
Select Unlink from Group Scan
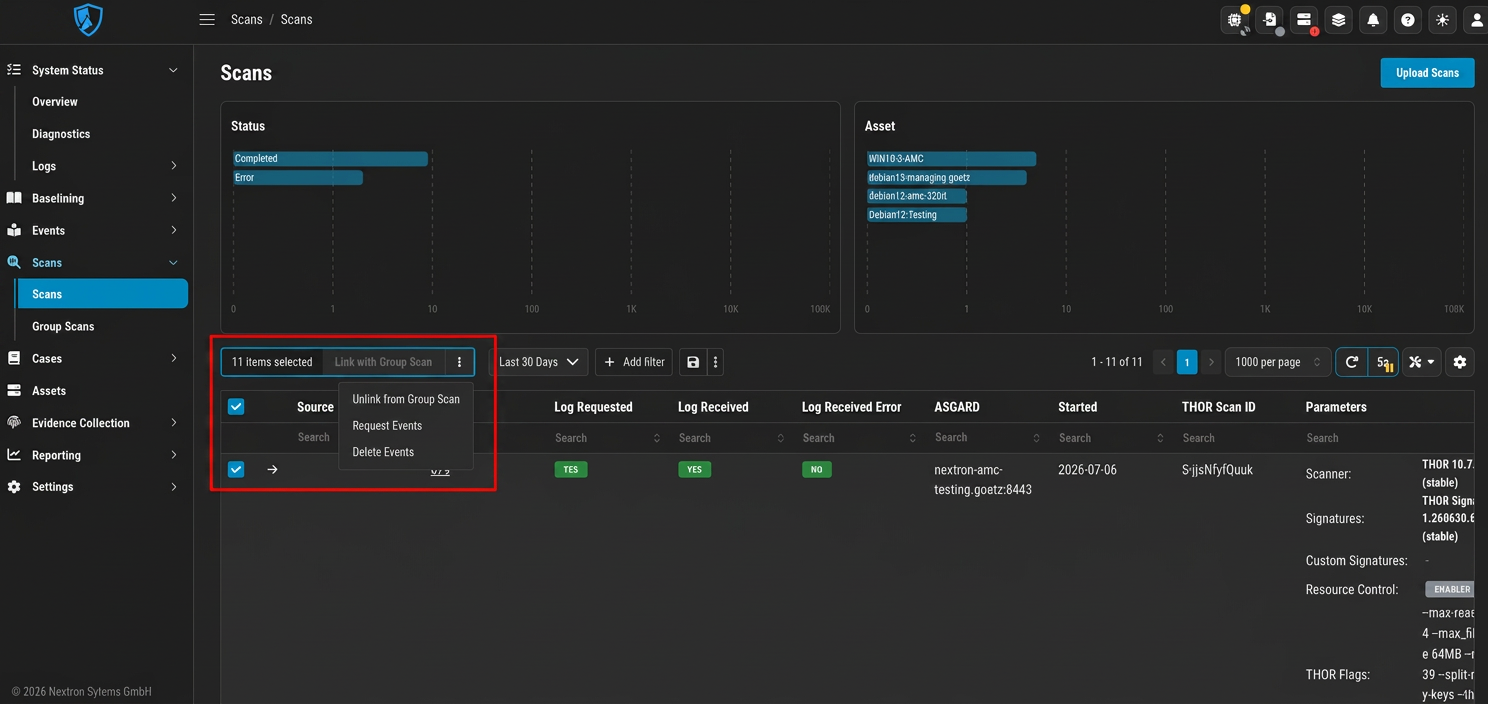(x=406, y=399)
